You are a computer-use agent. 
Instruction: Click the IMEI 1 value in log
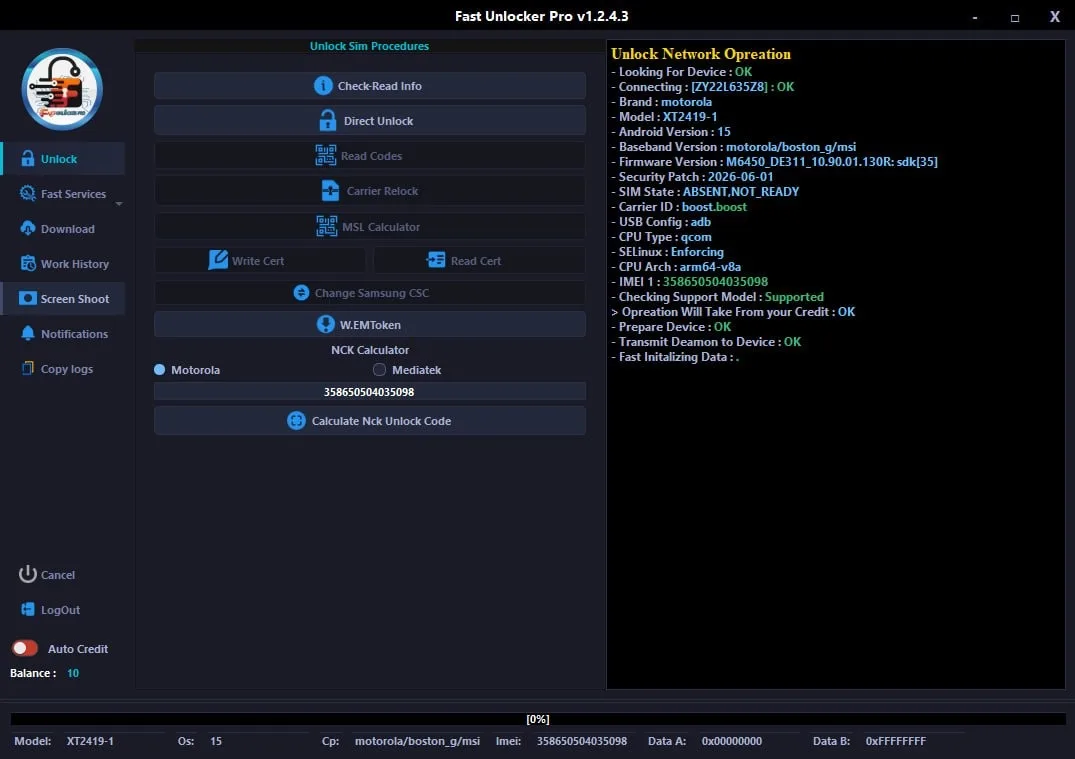[715, 282]
